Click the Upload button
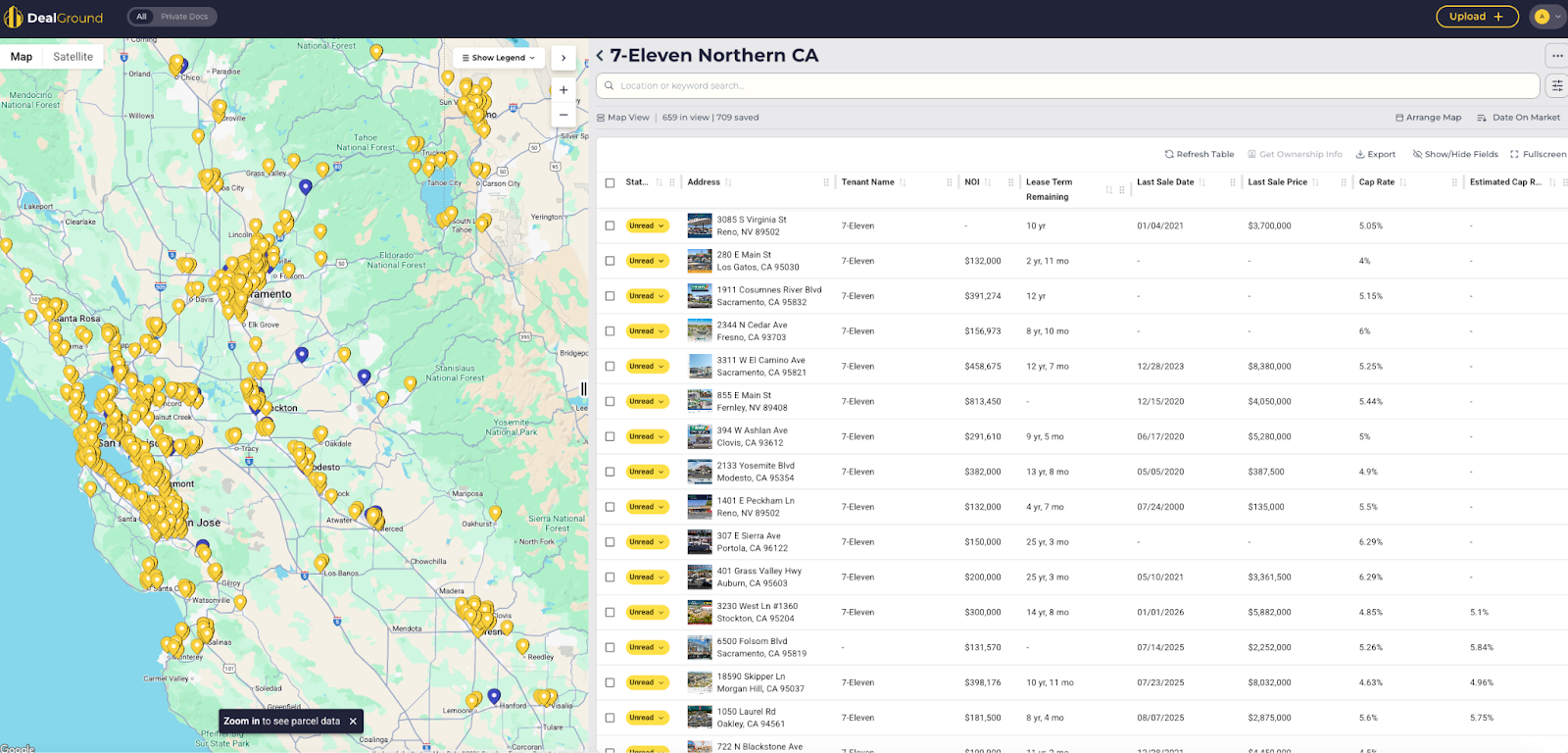The image size is (1568, 753). (x=1477, y=17)
